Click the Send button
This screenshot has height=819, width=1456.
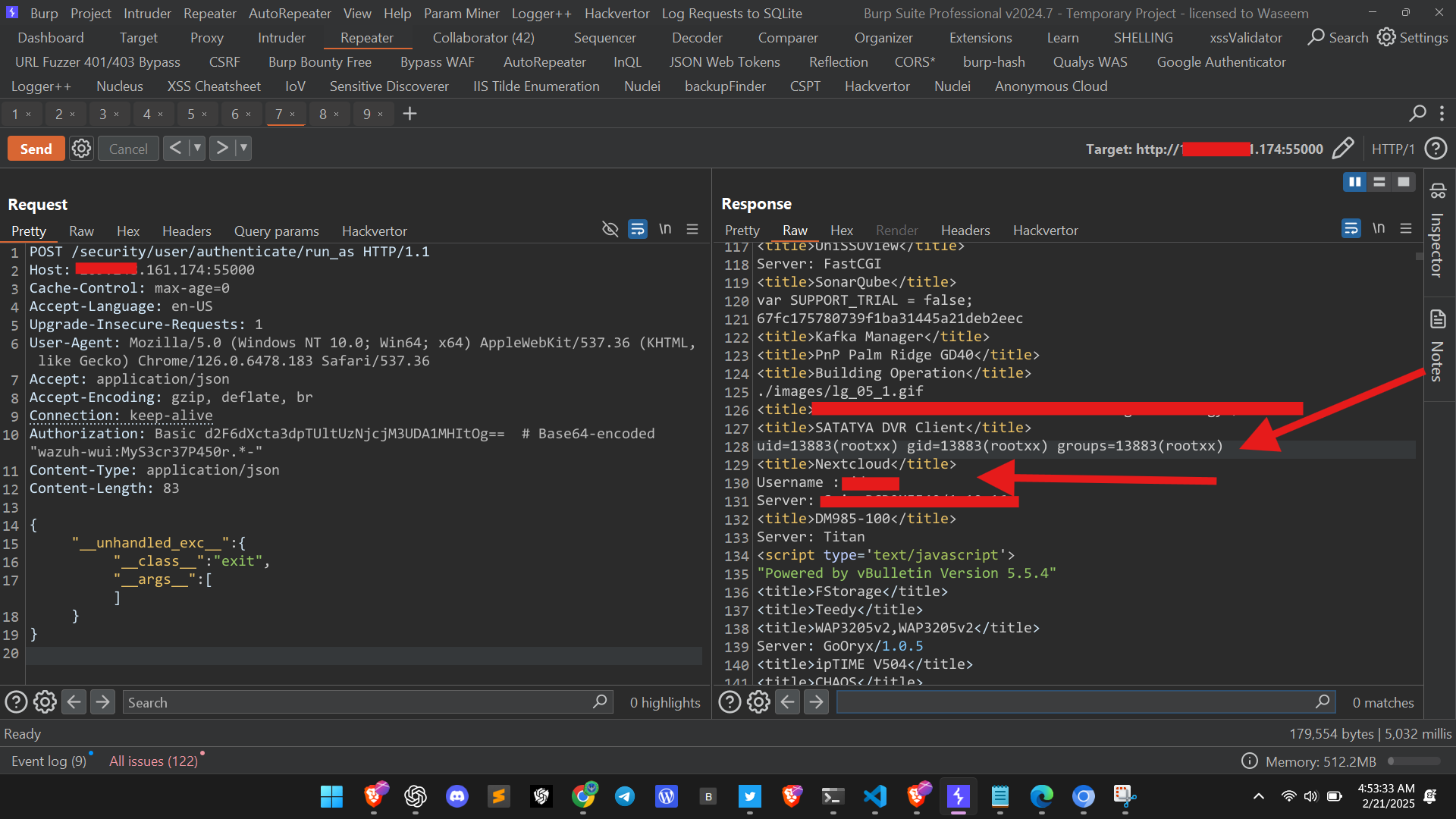click(x=36, y=149)
